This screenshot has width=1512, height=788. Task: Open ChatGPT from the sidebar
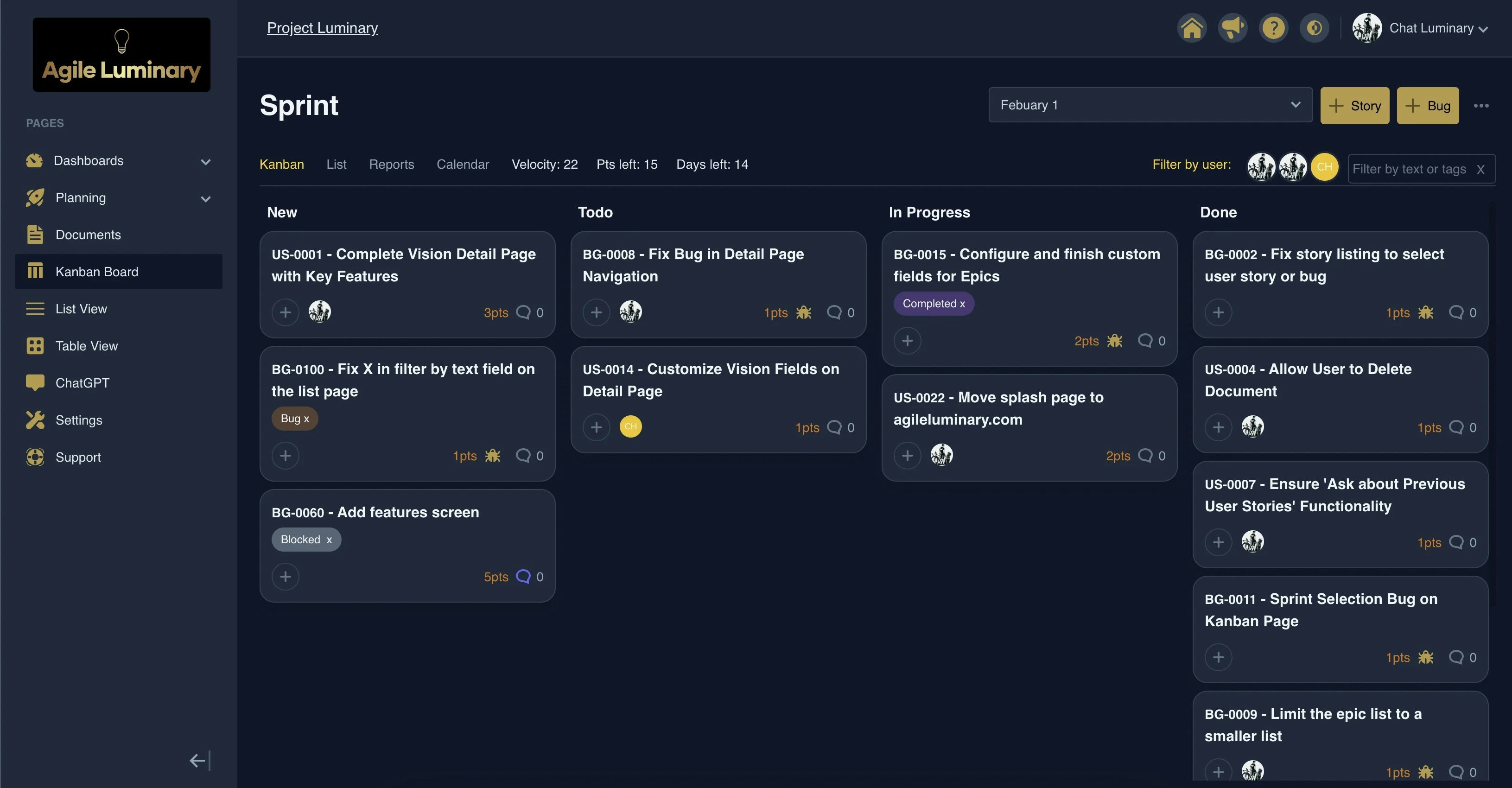click(x=82, y=382)
